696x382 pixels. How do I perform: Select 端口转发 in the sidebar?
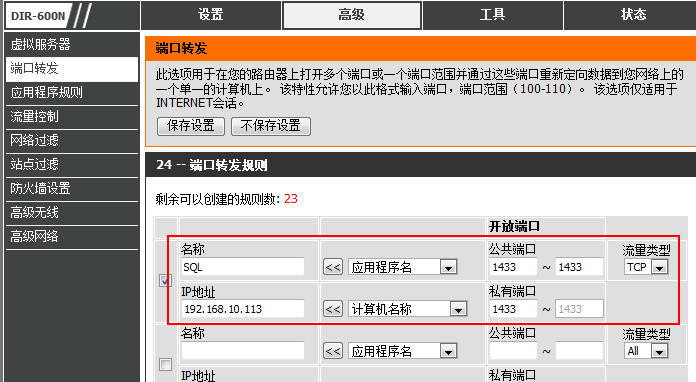pyautogui.click(x=72, y=69)
